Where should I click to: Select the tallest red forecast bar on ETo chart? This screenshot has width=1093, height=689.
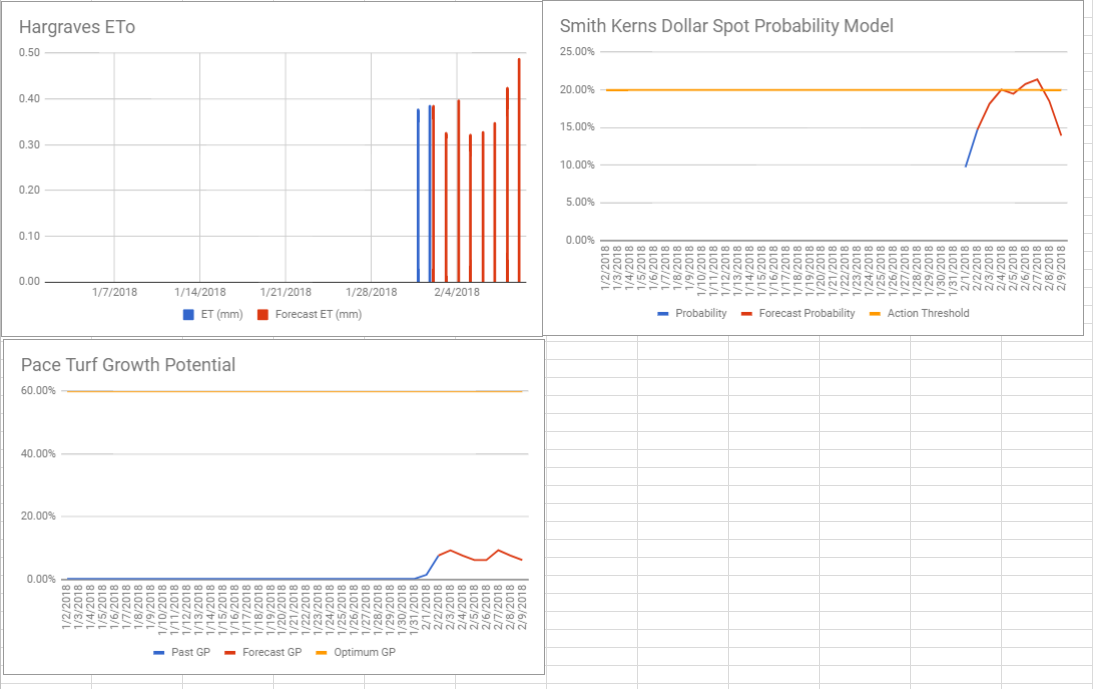(x=520, y=170)
